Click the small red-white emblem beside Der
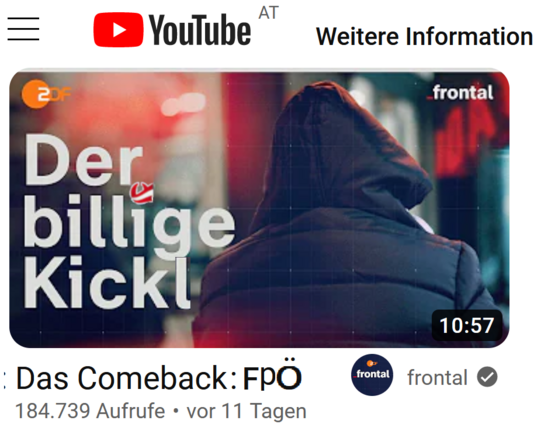 (x=142, y=193)
